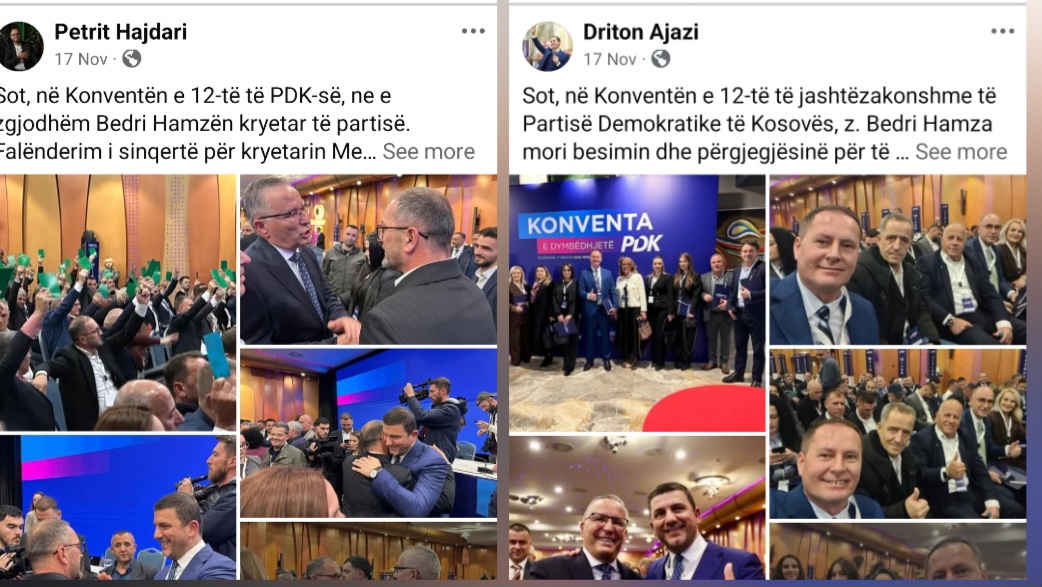Open the three-dot menu on Petrit Hajdari's post

[473, 31]
